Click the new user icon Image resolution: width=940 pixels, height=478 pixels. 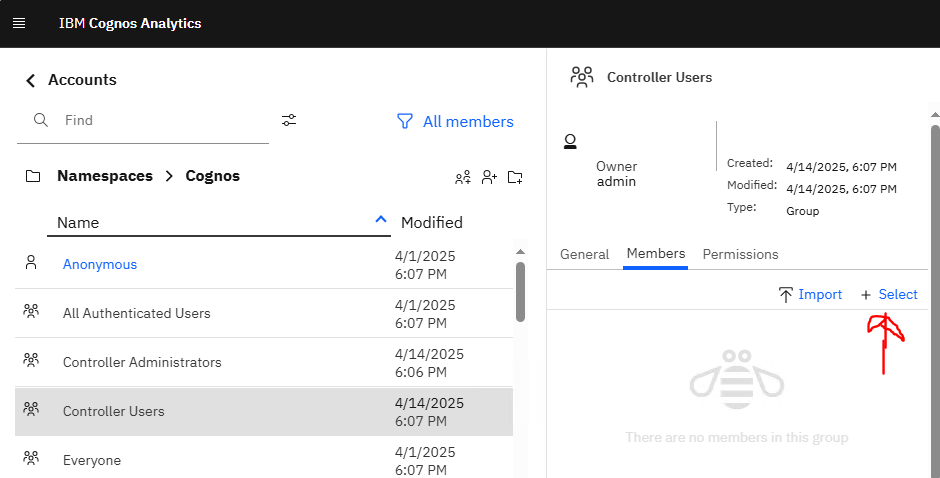pos(489,177)
